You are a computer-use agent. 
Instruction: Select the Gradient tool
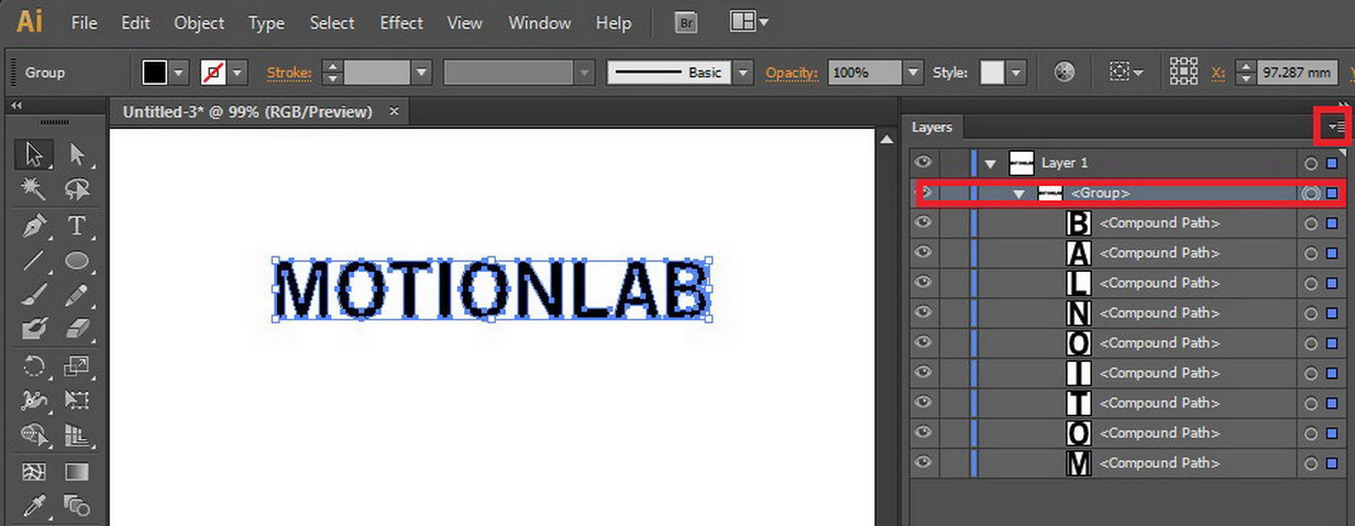coord(77,472)
